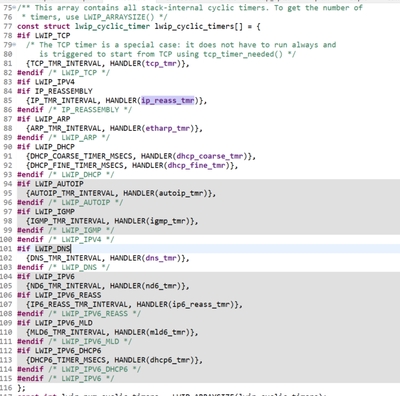The image size is (400, 396).
Task: Click LWIP_TCP in the #if on line 78
Action: 53,35
